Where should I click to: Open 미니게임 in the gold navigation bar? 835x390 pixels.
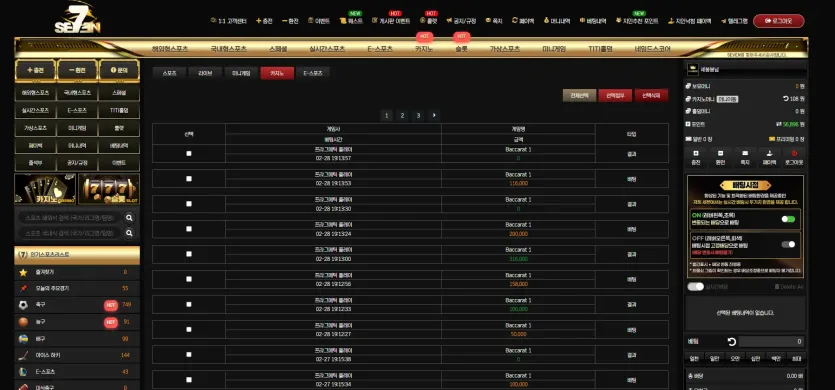tap(554, 48)
